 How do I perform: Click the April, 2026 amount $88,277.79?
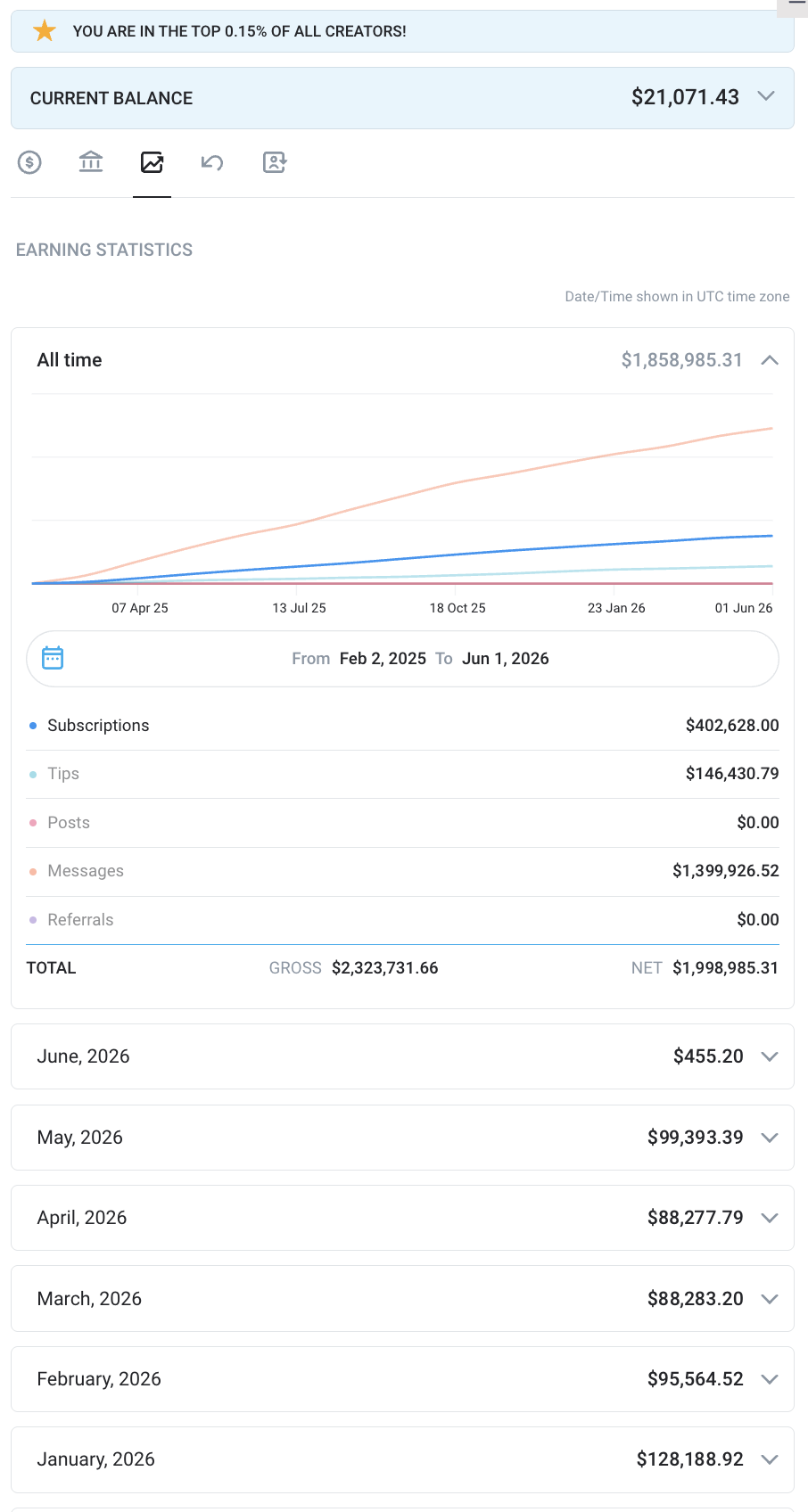point(696,1218)
